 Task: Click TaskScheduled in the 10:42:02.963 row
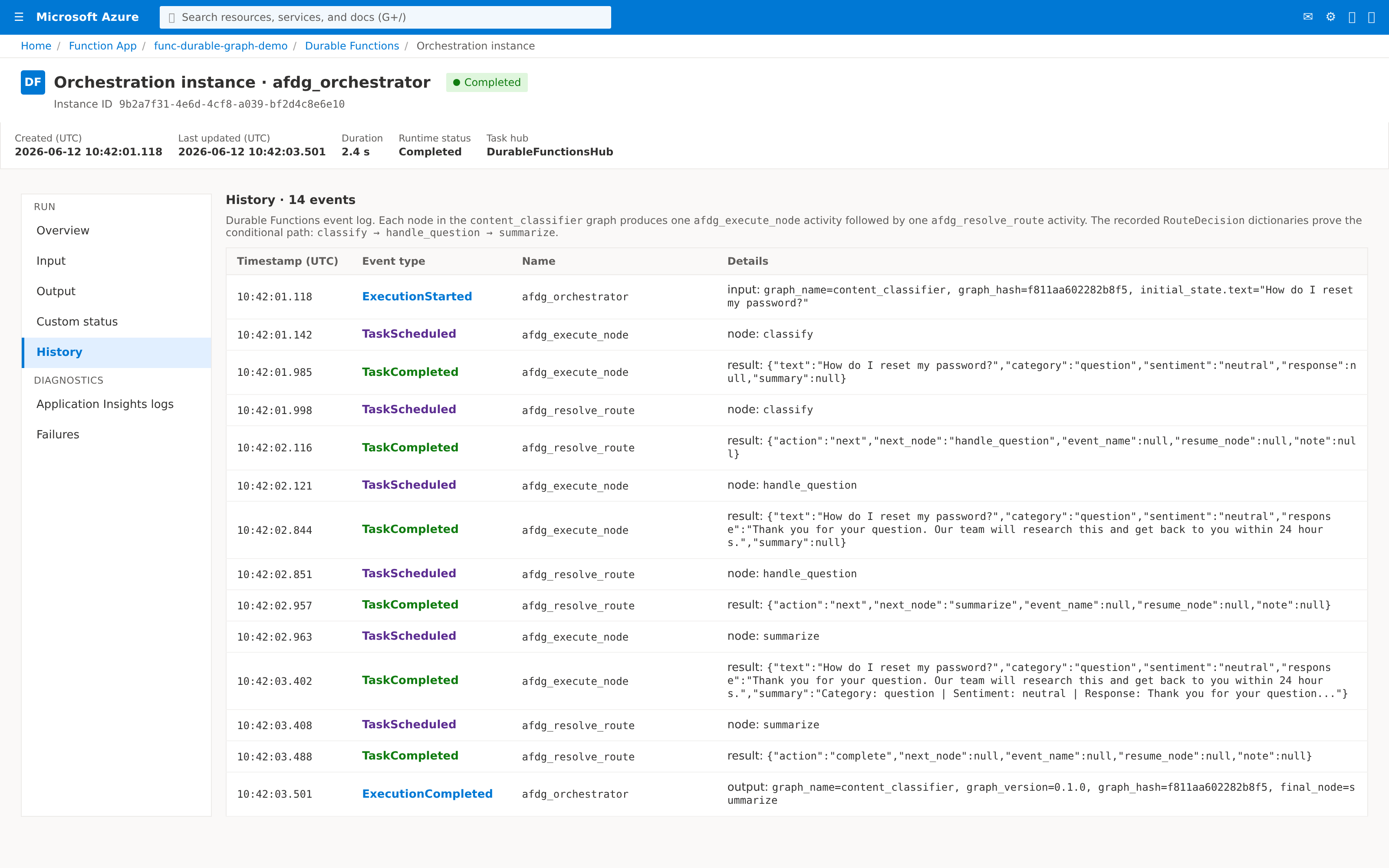[408, 636]
